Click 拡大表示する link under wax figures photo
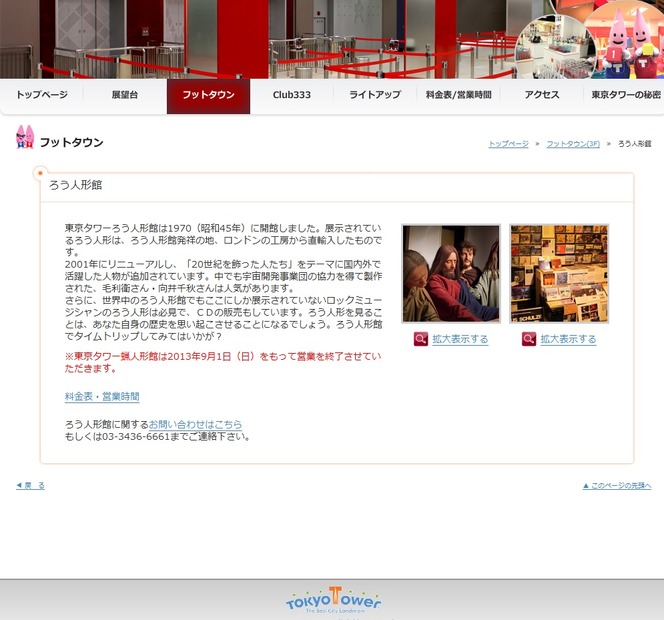This screenshot has width=664, height=620. (460, 339)
